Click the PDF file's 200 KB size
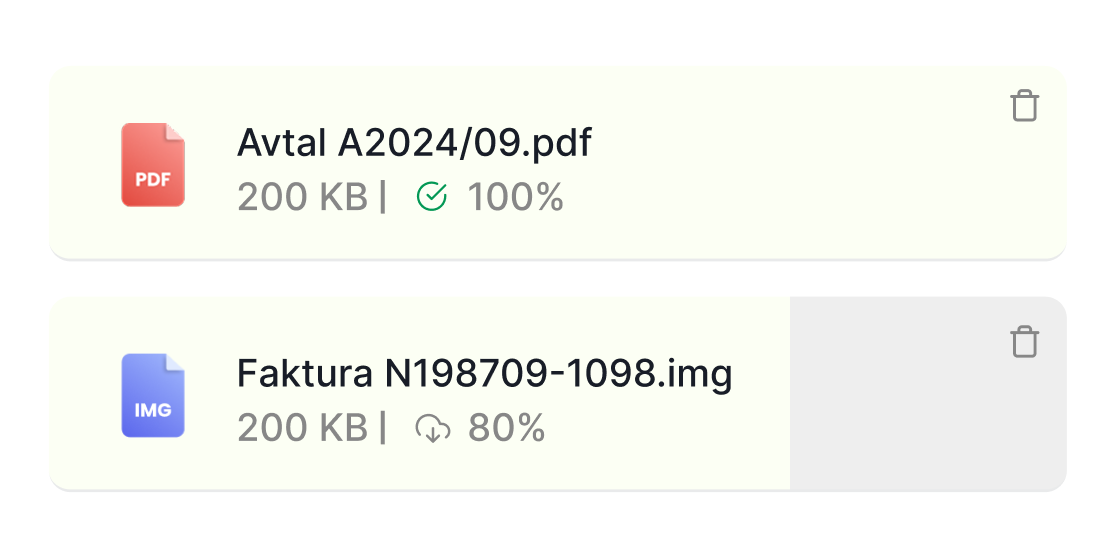This screenshot has height=560, width=1113. 302,198
